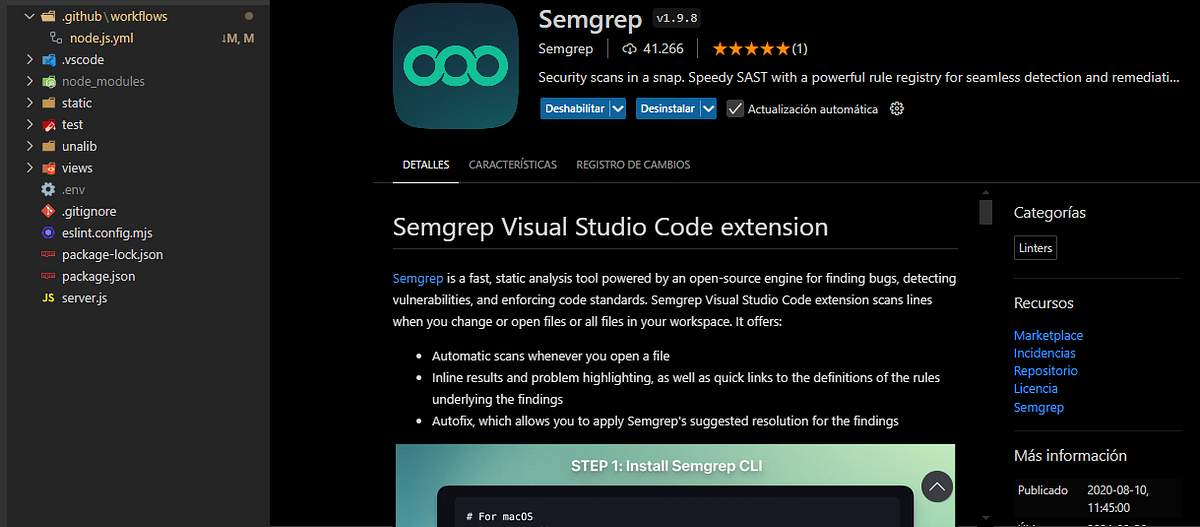Click the five-star rating icons

point(751,48)
